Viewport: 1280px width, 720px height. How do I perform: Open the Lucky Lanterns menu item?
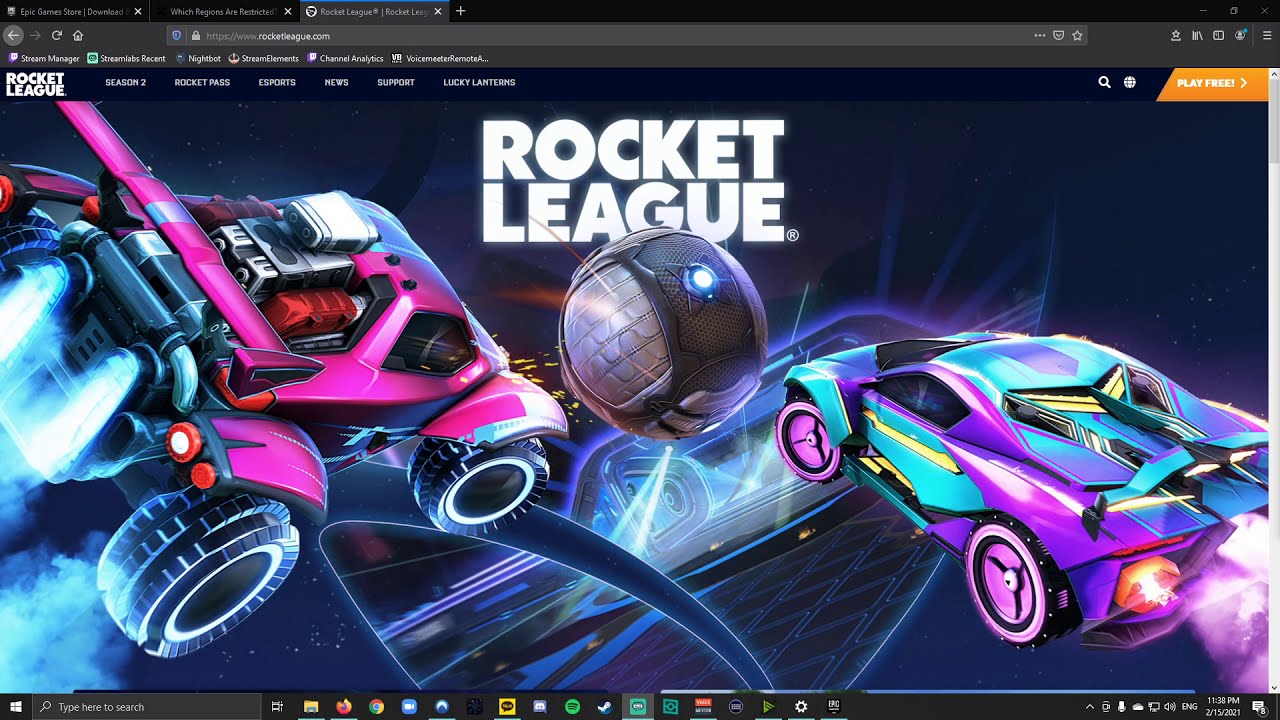(x=479, y=82)
